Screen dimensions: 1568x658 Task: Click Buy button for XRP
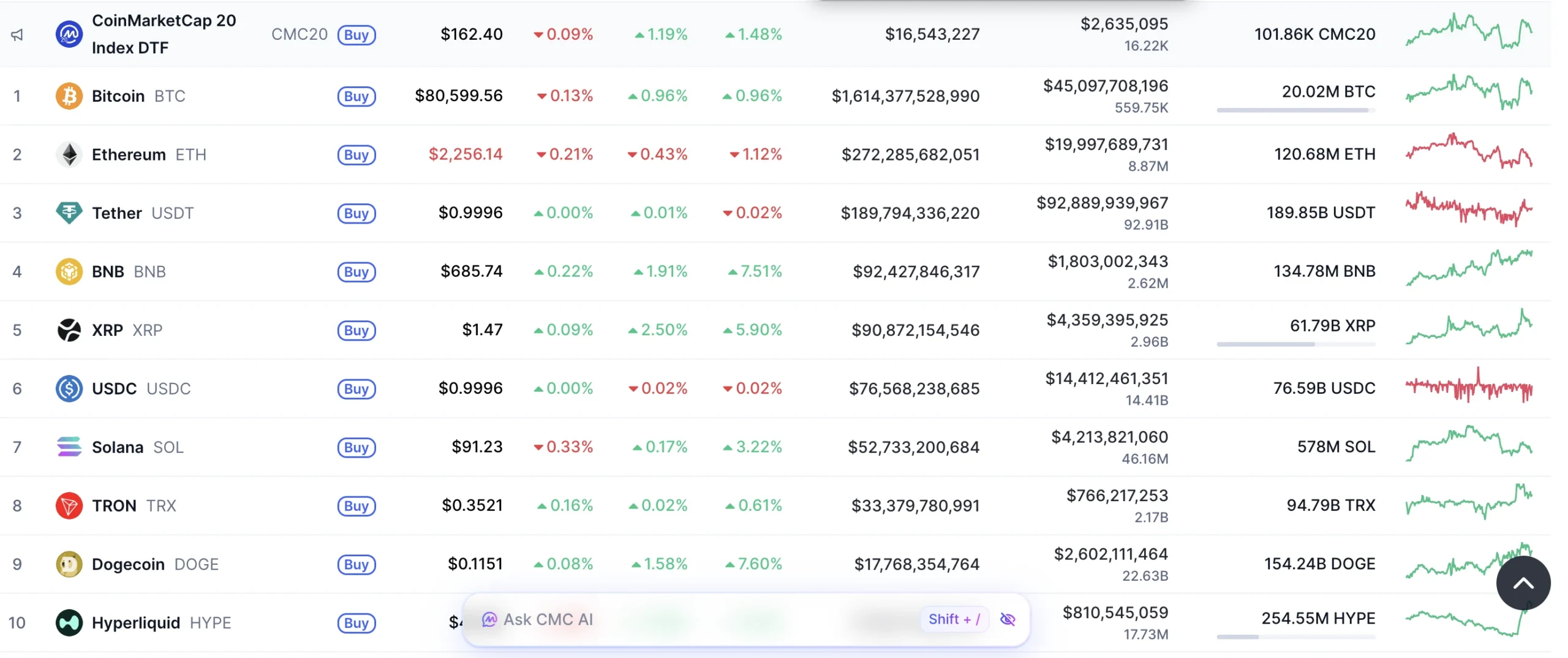click(356, 330)
